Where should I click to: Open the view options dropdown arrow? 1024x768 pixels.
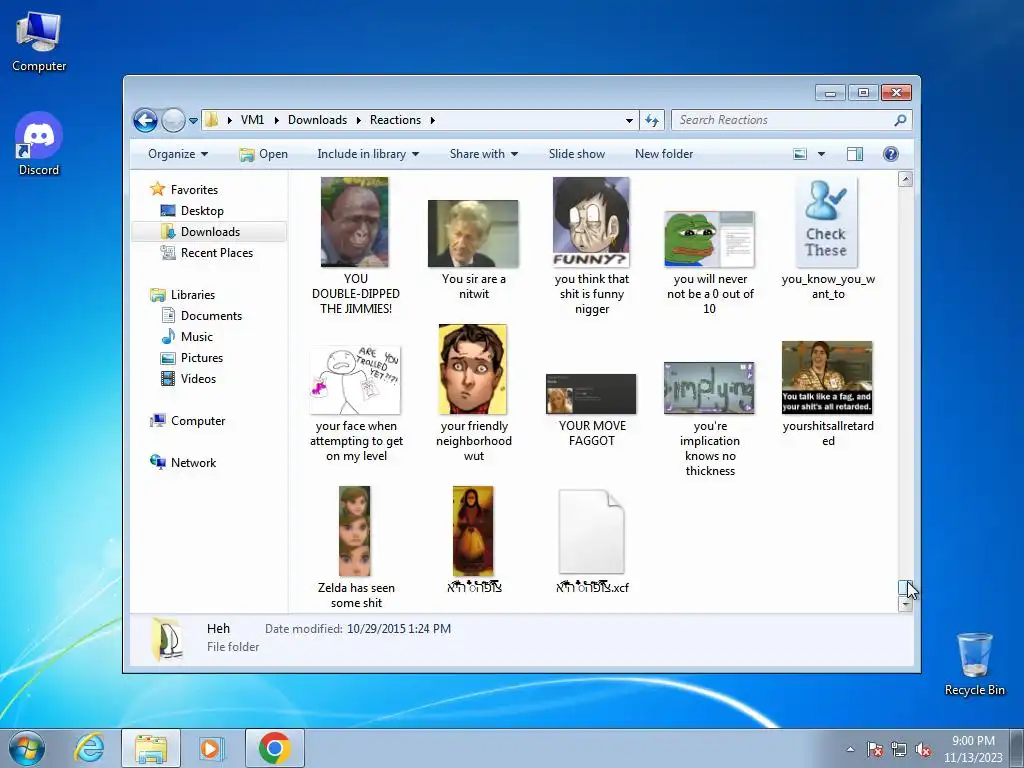point(822,154)
